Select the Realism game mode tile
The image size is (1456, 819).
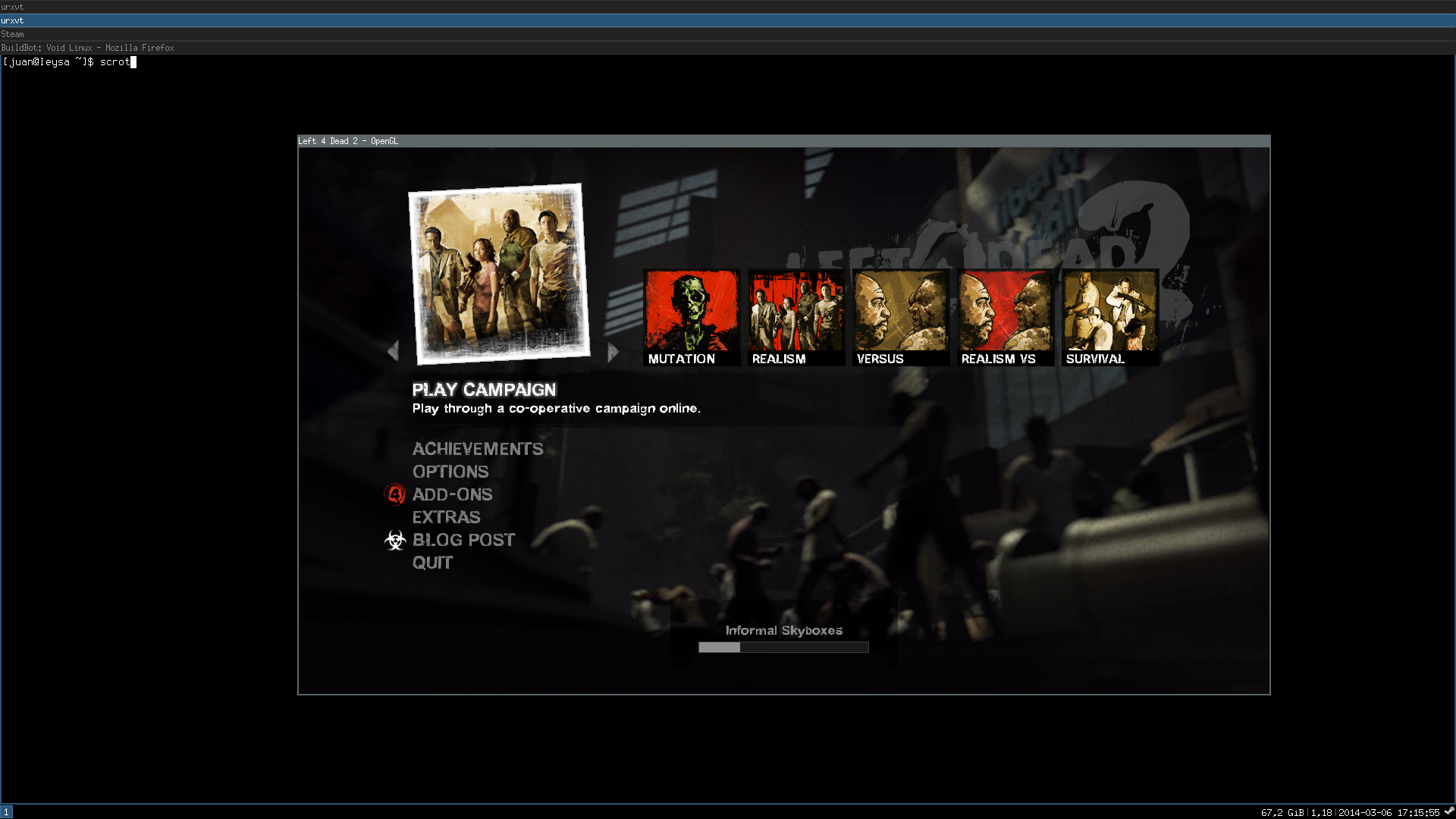pyautogui.click(x=795, y=317)
